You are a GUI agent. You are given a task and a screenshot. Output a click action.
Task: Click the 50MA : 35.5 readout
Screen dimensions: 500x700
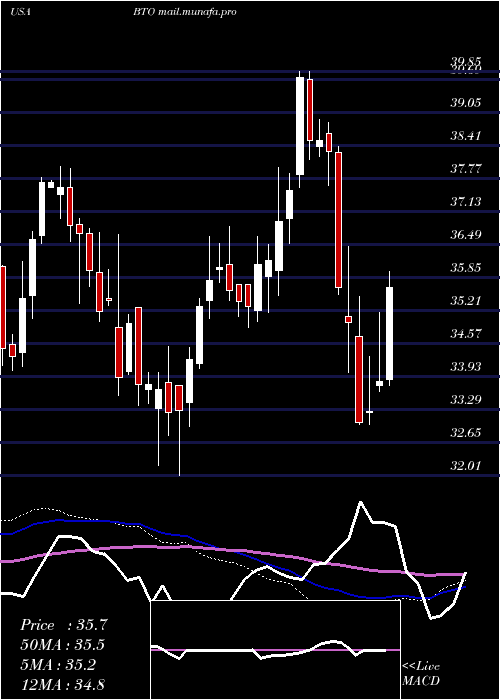click(x=63, y=645)
